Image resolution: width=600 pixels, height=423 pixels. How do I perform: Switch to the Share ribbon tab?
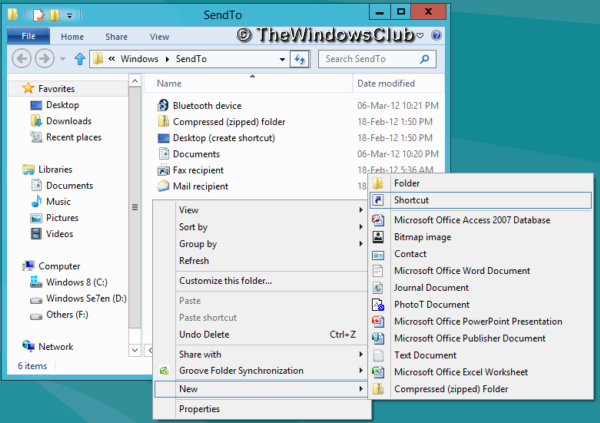coord(116,37)
